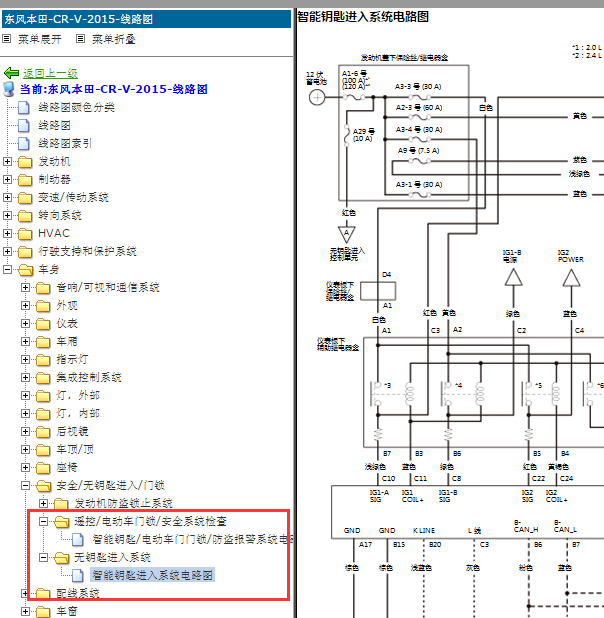Select the 行驶支持和保护系统 tree label
Viewport: 604px width, 618px height.
pyautogui.click(x=88, y=251)
